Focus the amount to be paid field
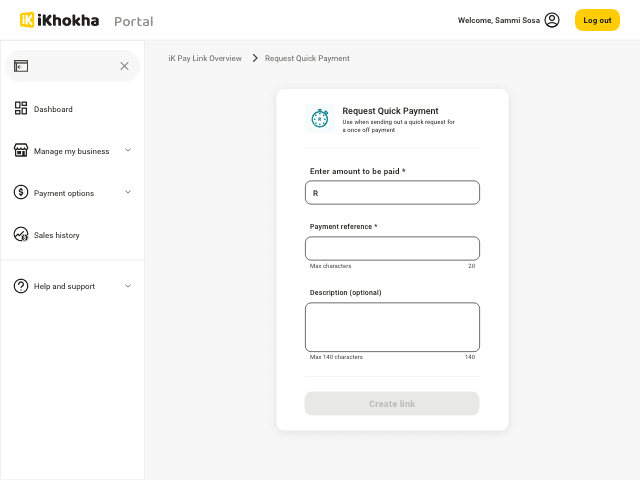The image size is (640, 480). (392, 193)
